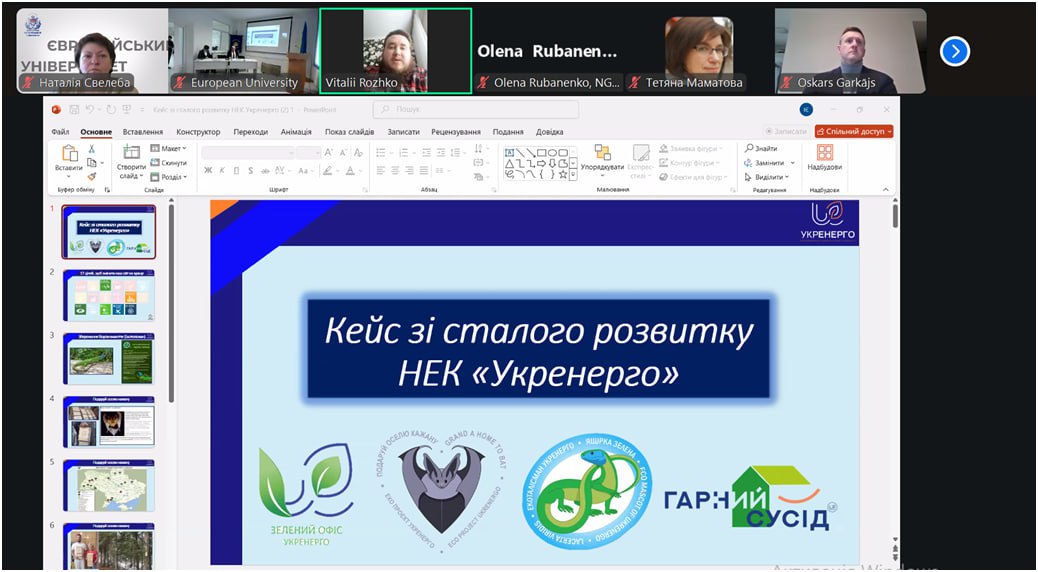
Task: Toggle italic (К) formatting
Action: (x=222, y=171)
